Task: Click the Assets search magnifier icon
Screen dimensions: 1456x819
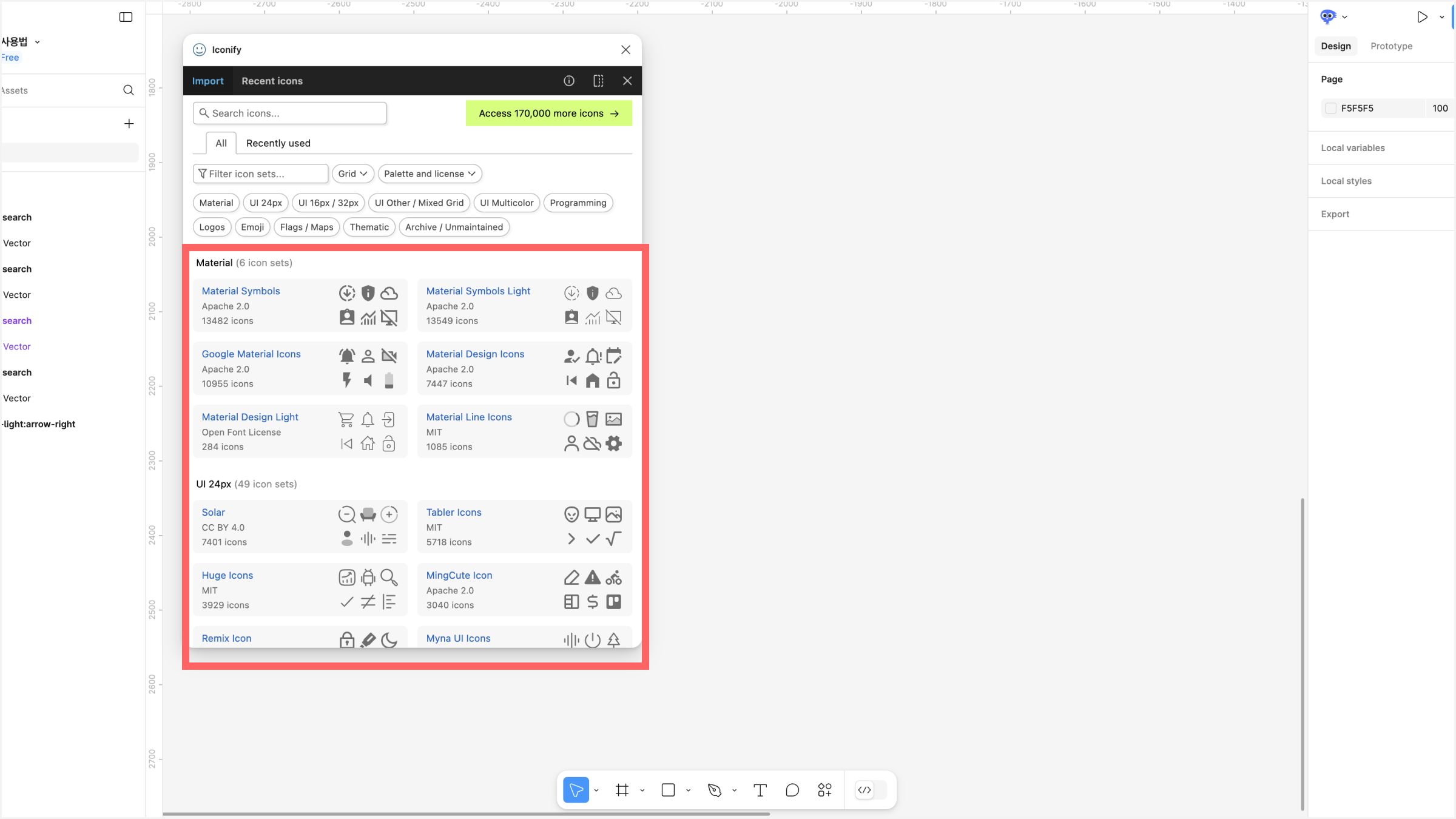Action: [x=129, y=90]
